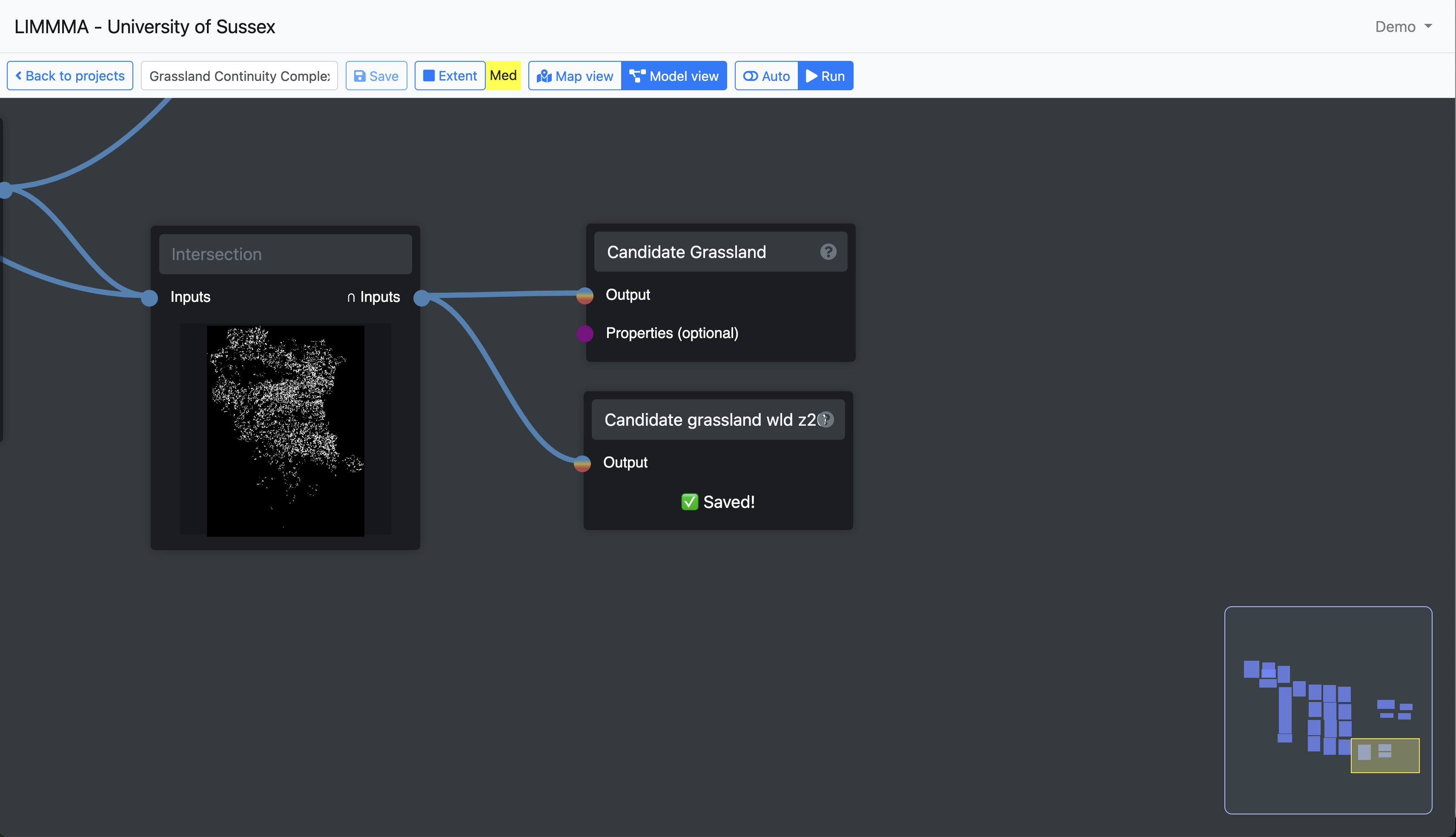Open the Demo user dropdown
This screenshot has height=837, width=1456.
click(1403, 26)
